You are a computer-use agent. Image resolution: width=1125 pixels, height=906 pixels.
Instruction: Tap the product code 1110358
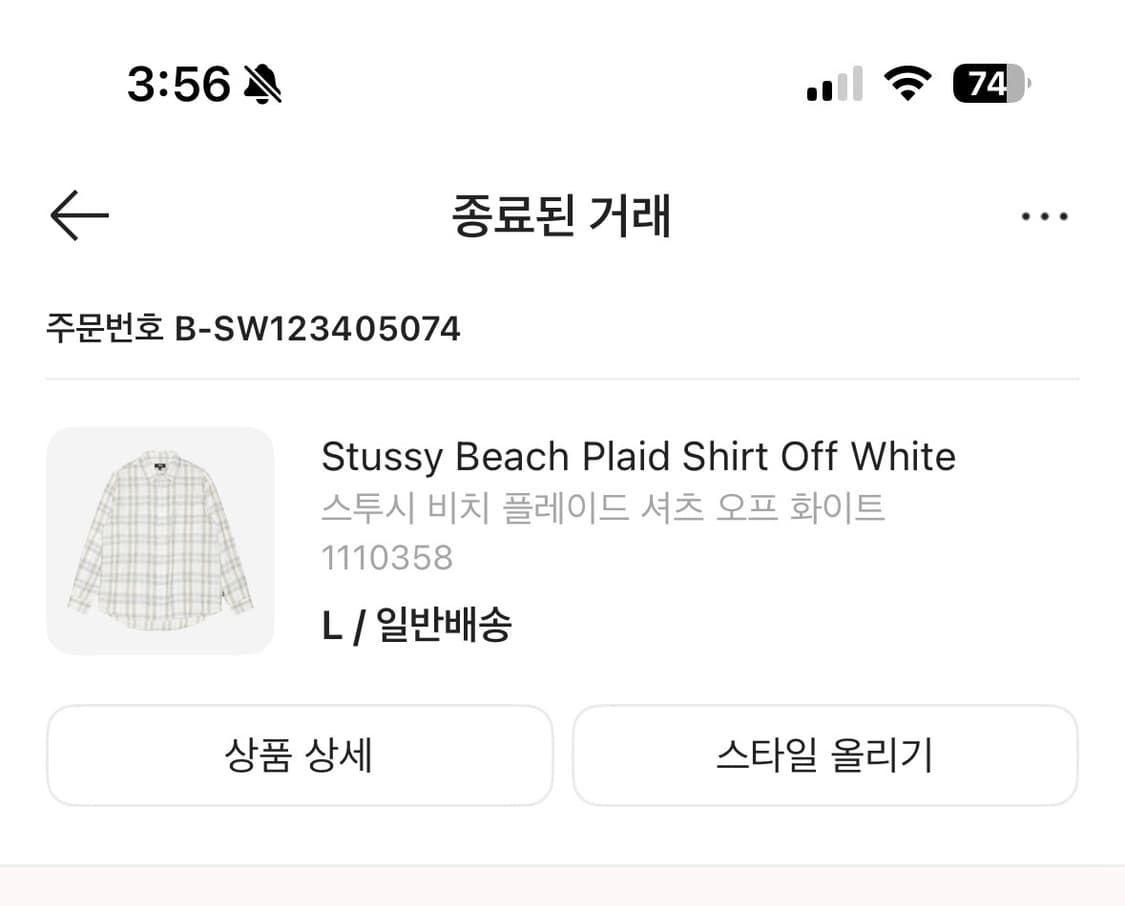pos(387,559)
